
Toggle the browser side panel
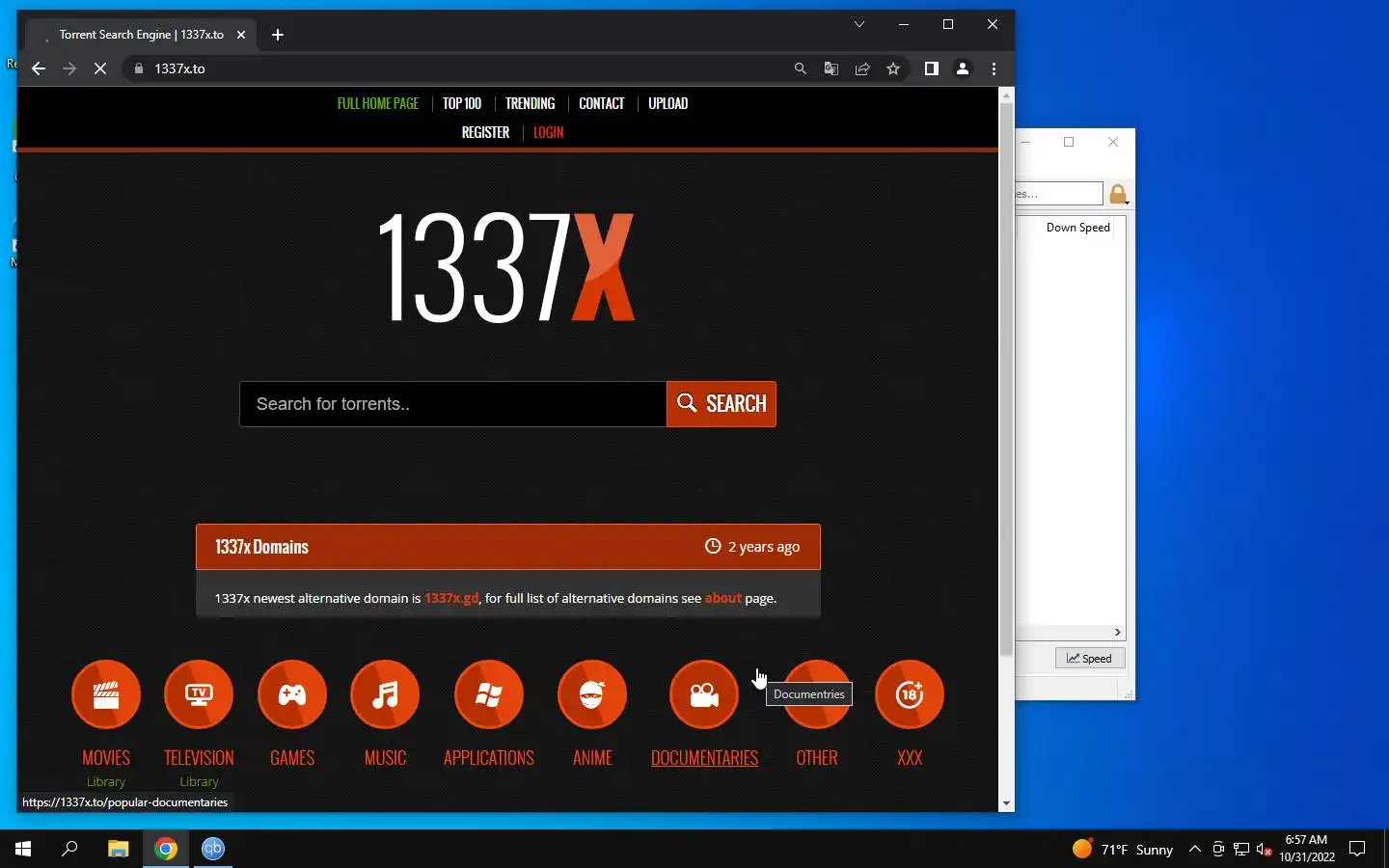931,68
